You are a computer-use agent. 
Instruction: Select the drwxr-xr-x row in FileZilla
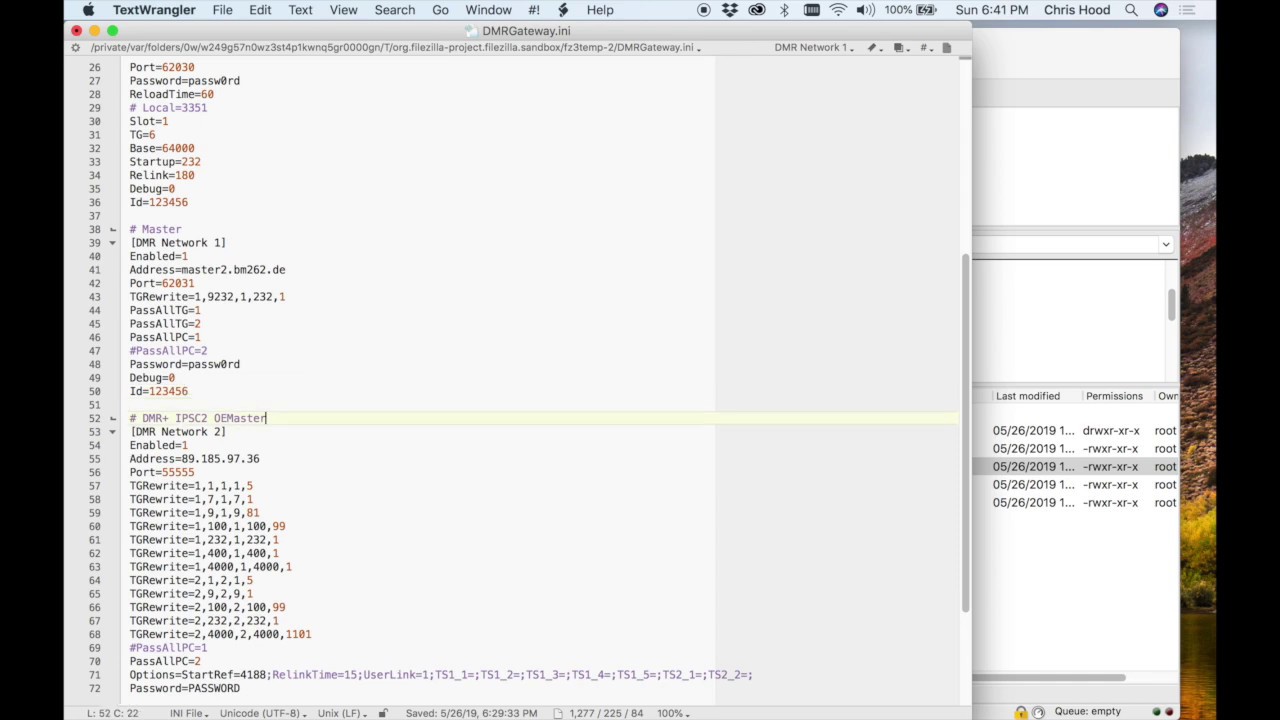click(1076, 431)
